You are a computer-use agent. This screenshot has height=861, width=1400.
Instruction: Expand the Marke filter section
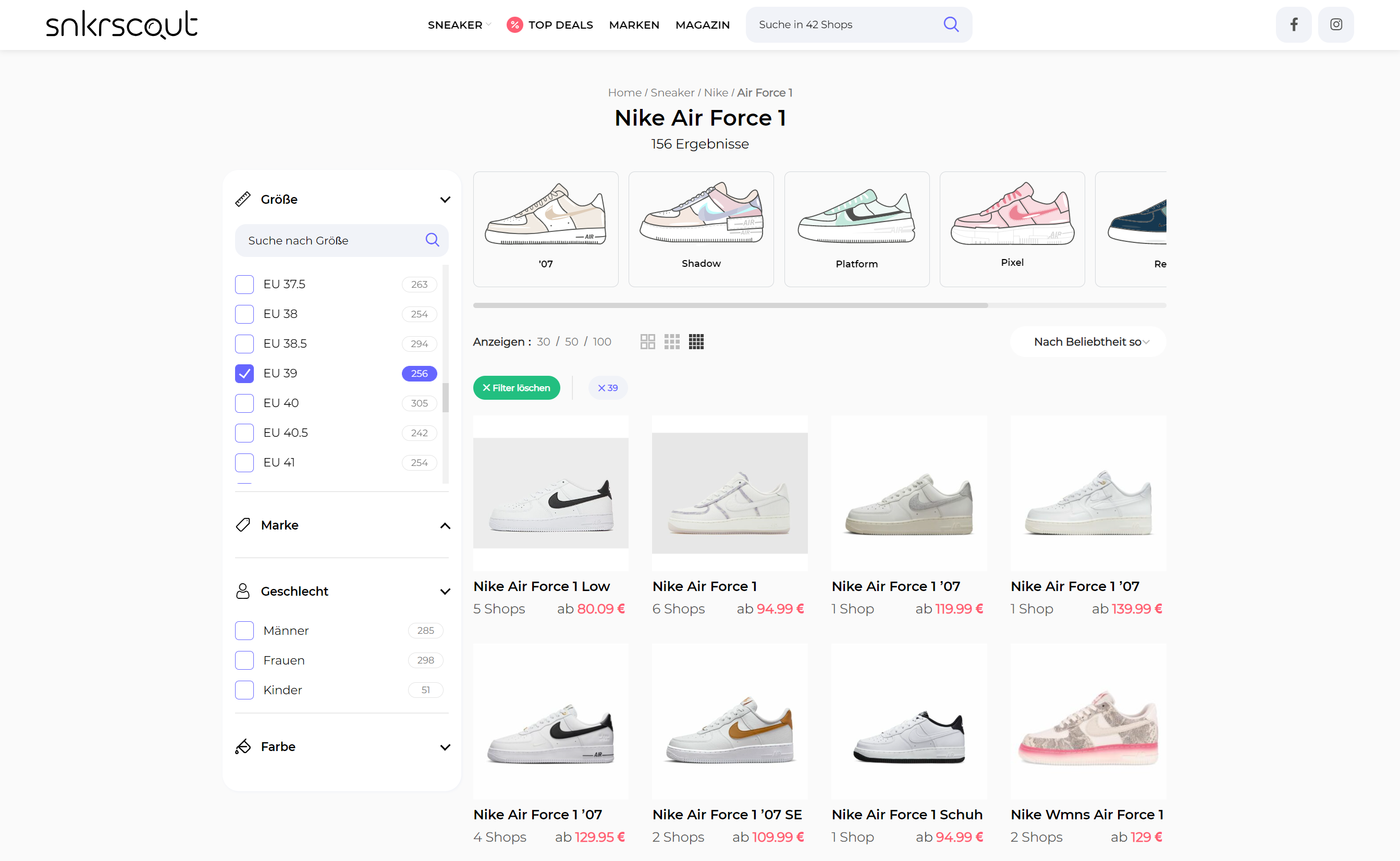coord(445,525)
